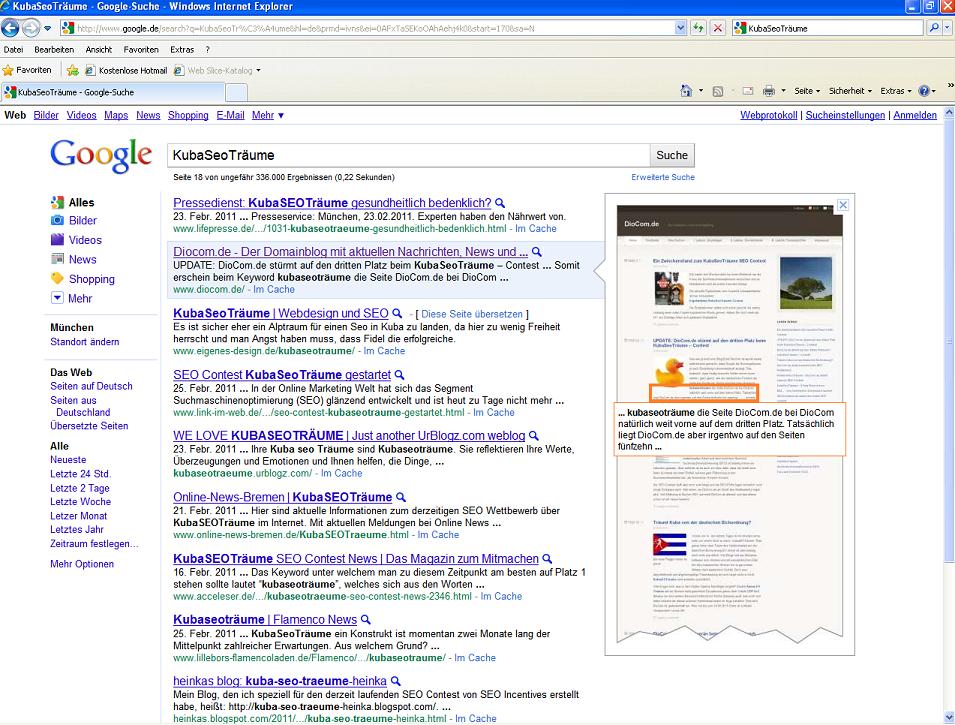Click the Anmelden sign-in link

tap(915, 115)
